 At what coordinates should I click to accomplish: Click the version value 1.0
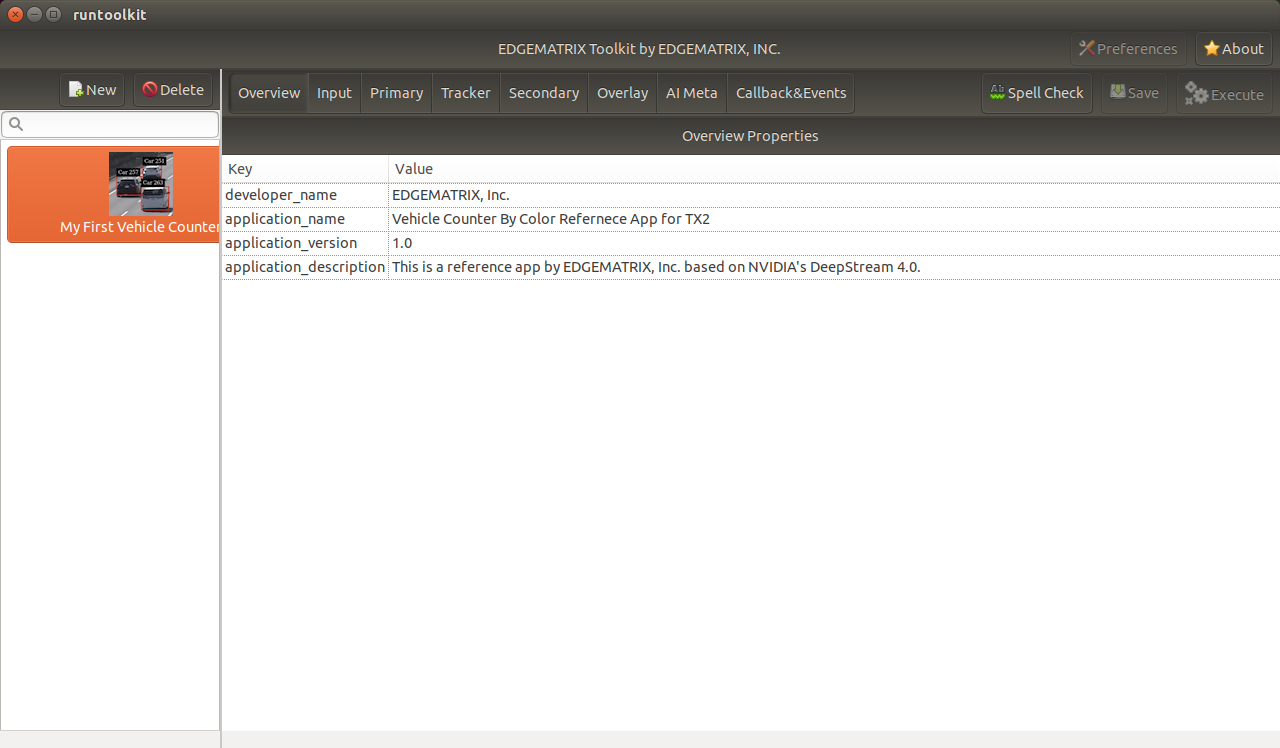(x=402, y=243)
